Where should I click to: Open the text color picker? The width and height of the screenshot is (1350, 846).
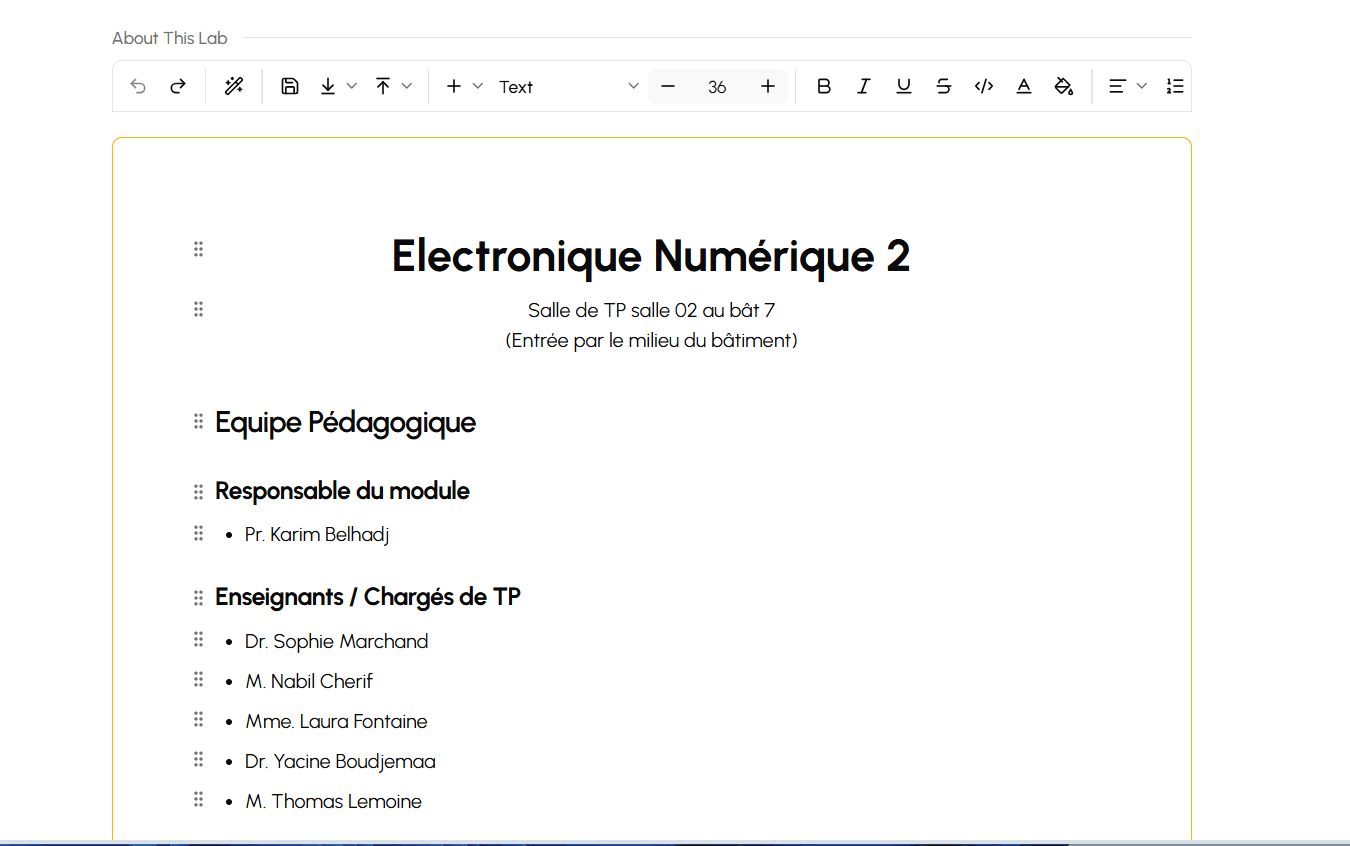[1024, 87]
